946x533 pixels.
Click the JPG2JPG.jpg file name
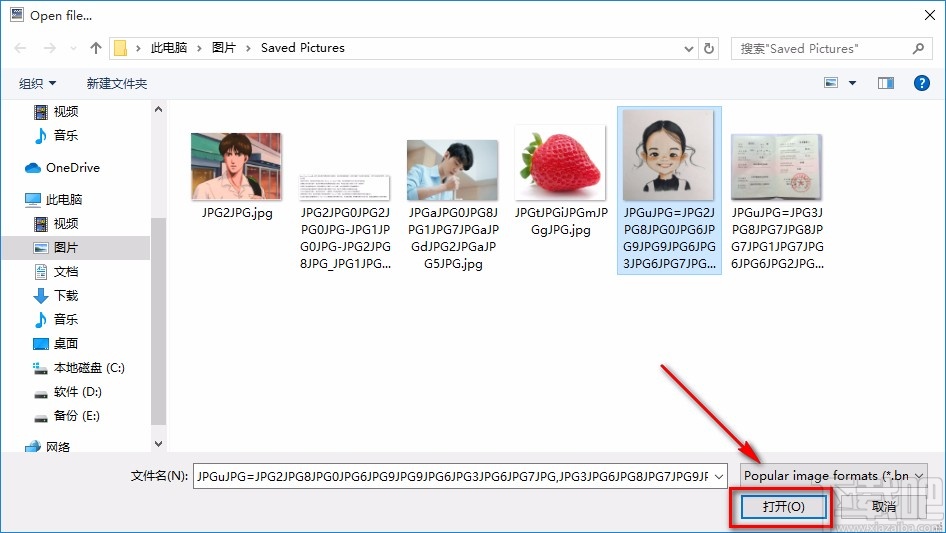[237, 213]
